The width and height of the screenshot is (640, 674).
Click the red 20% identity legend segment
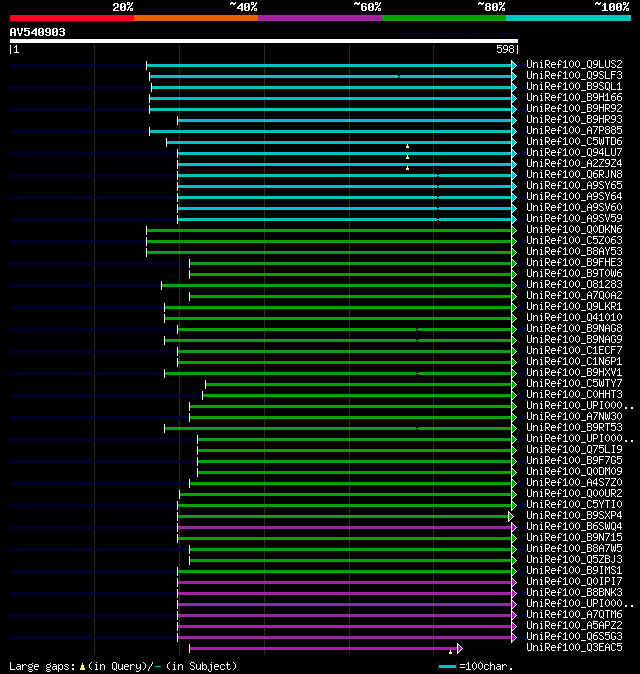pos(72,18)
